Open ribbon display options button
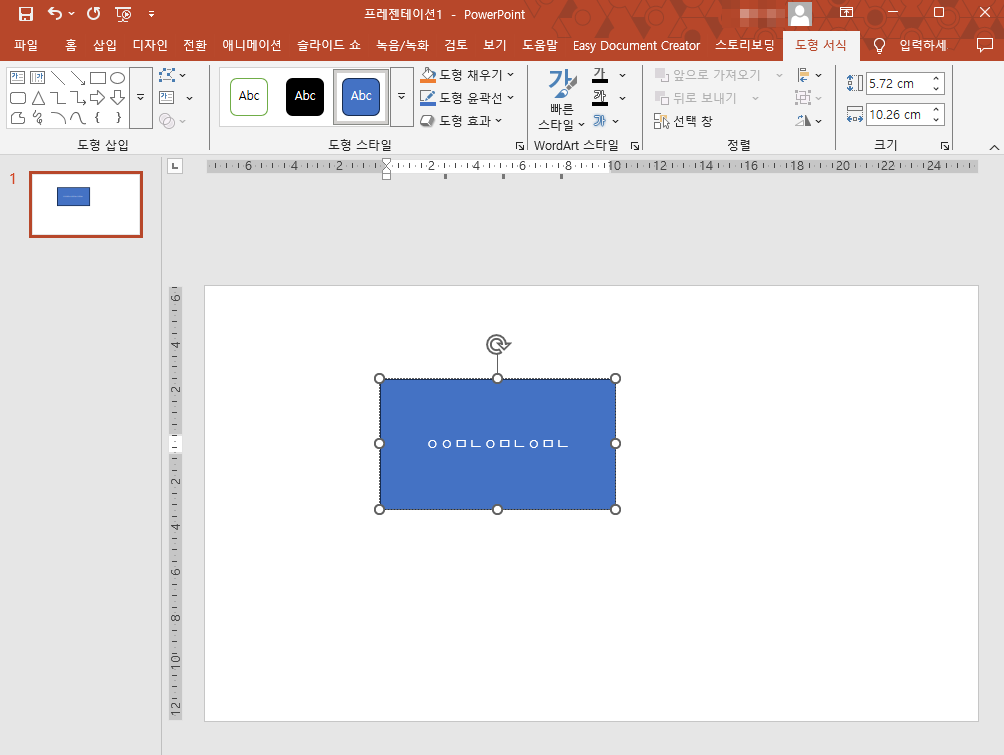This screenshot has height=755, width=1004. coord(846,12)
